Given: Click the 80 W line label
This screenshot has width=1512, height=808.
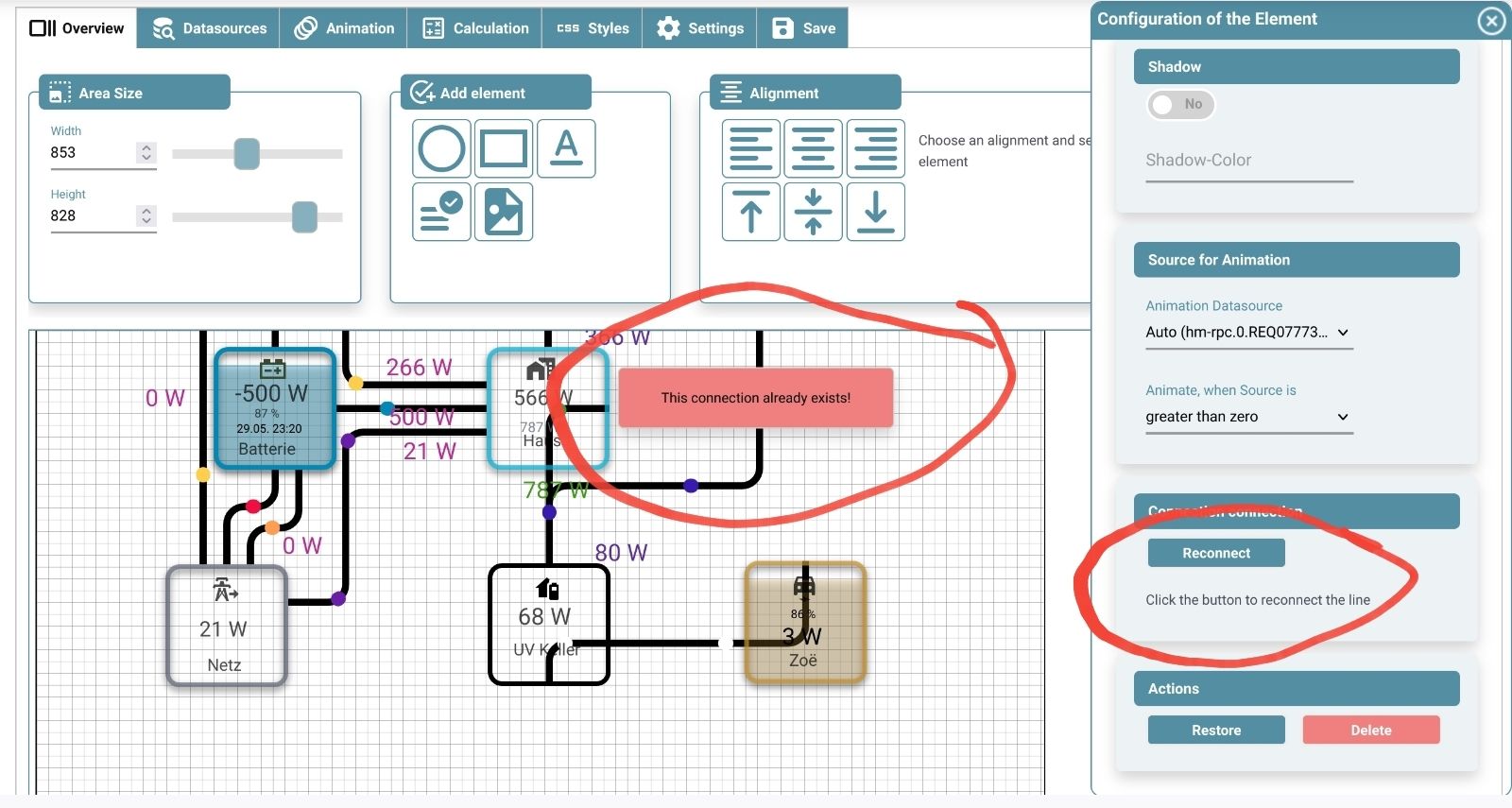Looking at the screenshot, I should [621, 553].
